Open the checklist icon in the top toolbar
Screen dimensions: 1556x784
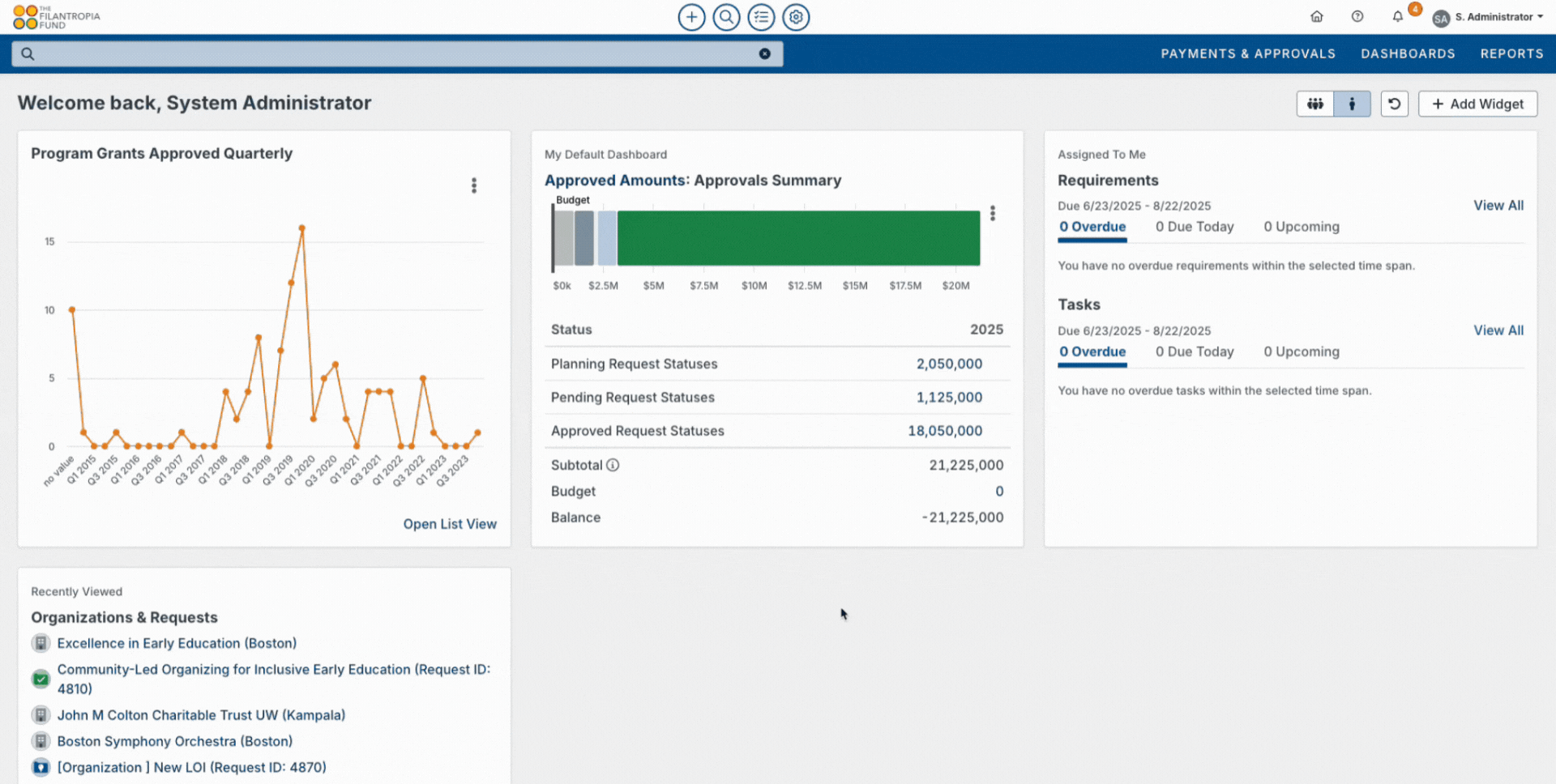[x=761, y=17]
